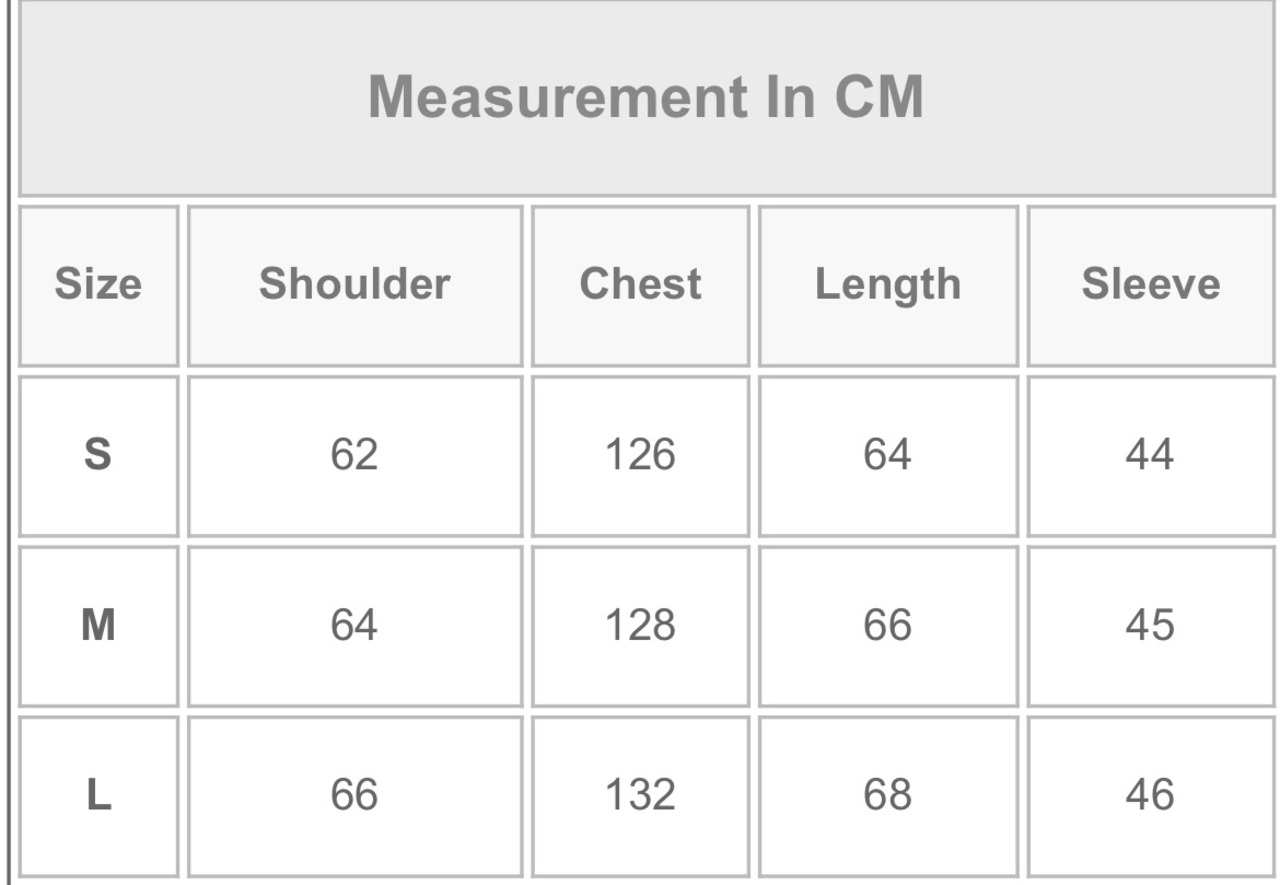Image resolution: width=1280 pixels, height=885 pixels.
Task: Select sleeve value 45 for size M
Action: point(1149,626)
